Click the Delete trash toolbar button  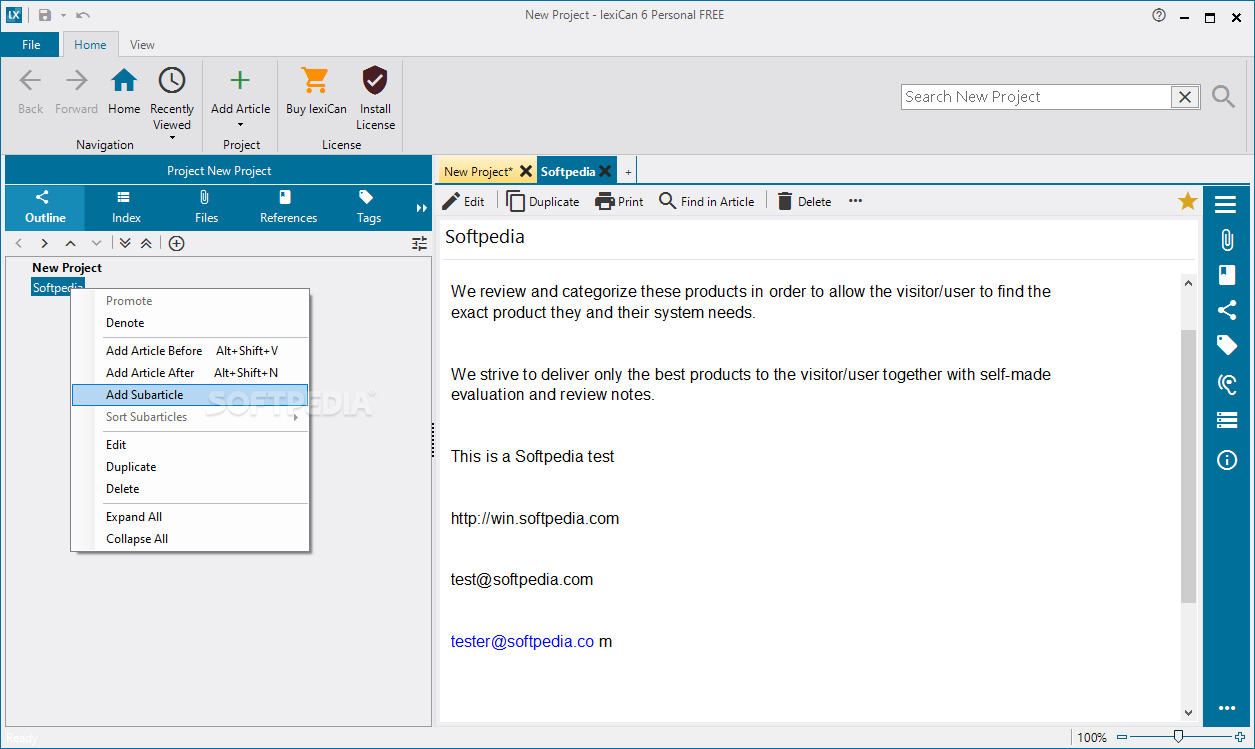click(804, 201)
